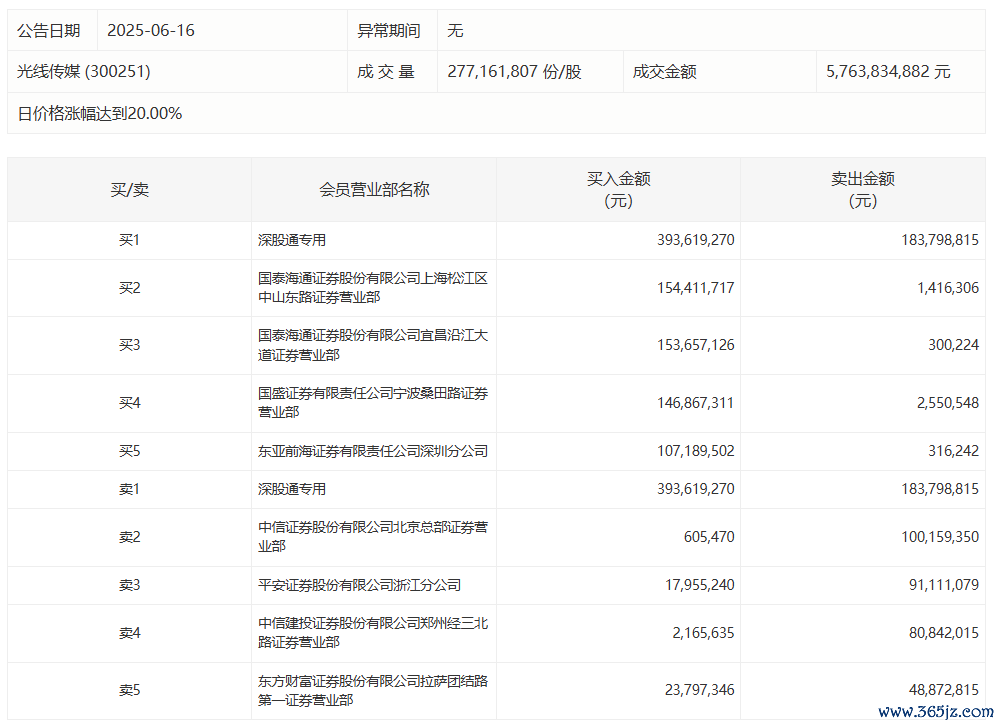The height and width of the screenshot is (727, 1001).
Task: Click the value 2,550,548
Action: (947, 403)
